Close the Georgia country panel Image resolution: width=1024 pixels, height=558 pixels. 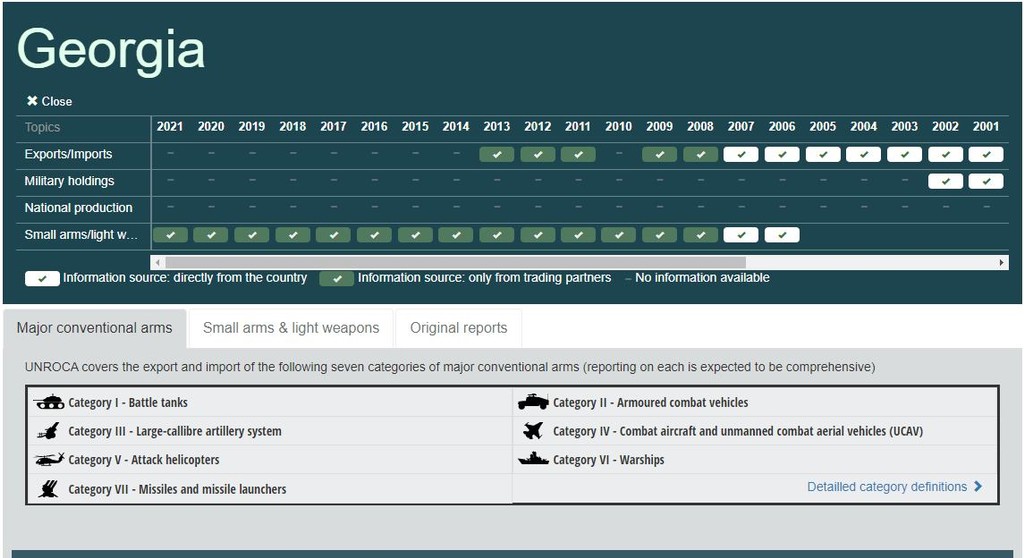[49, 101]
